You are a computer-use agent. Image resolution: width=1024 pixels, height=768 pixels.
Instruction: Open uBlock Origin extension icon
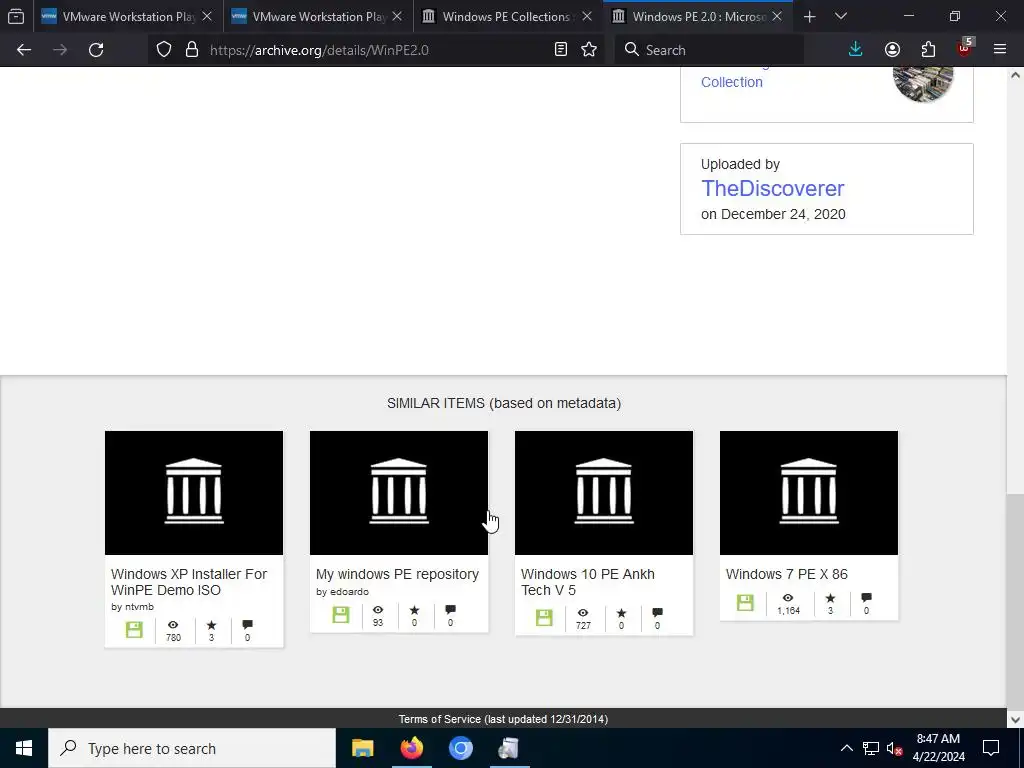pos(965,49)
